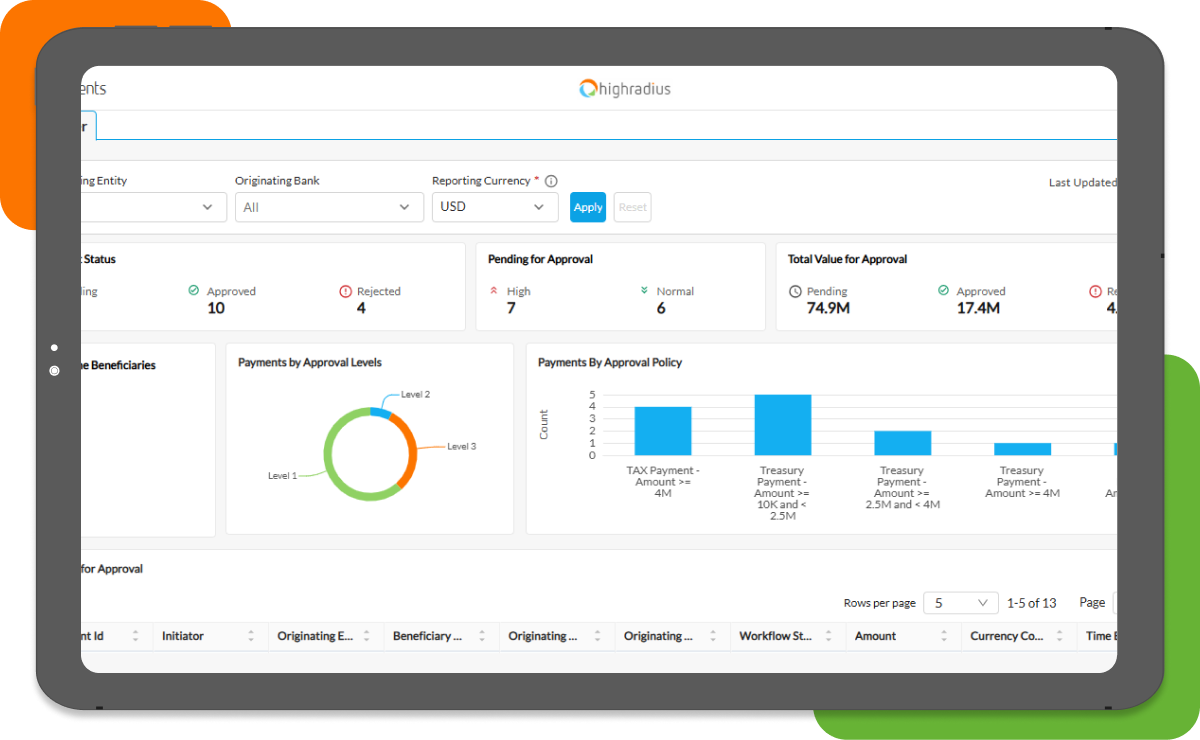This screenshot has height=740, width=1200.
Task: Click the Initiator column header
Action: pos(183,636)
